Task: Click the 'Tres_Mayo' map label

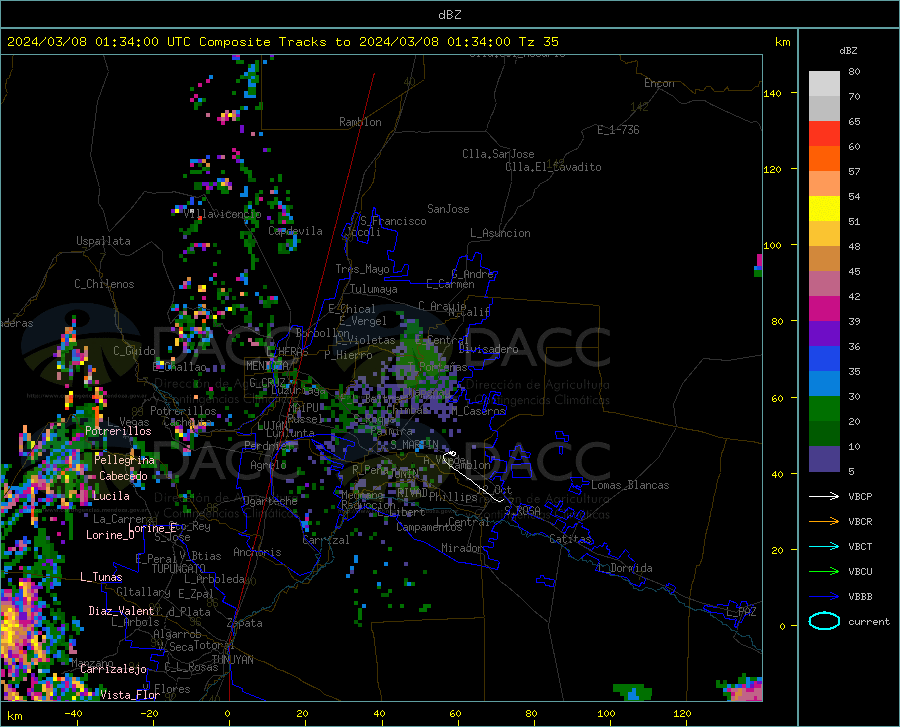Action: click(362, 269)
